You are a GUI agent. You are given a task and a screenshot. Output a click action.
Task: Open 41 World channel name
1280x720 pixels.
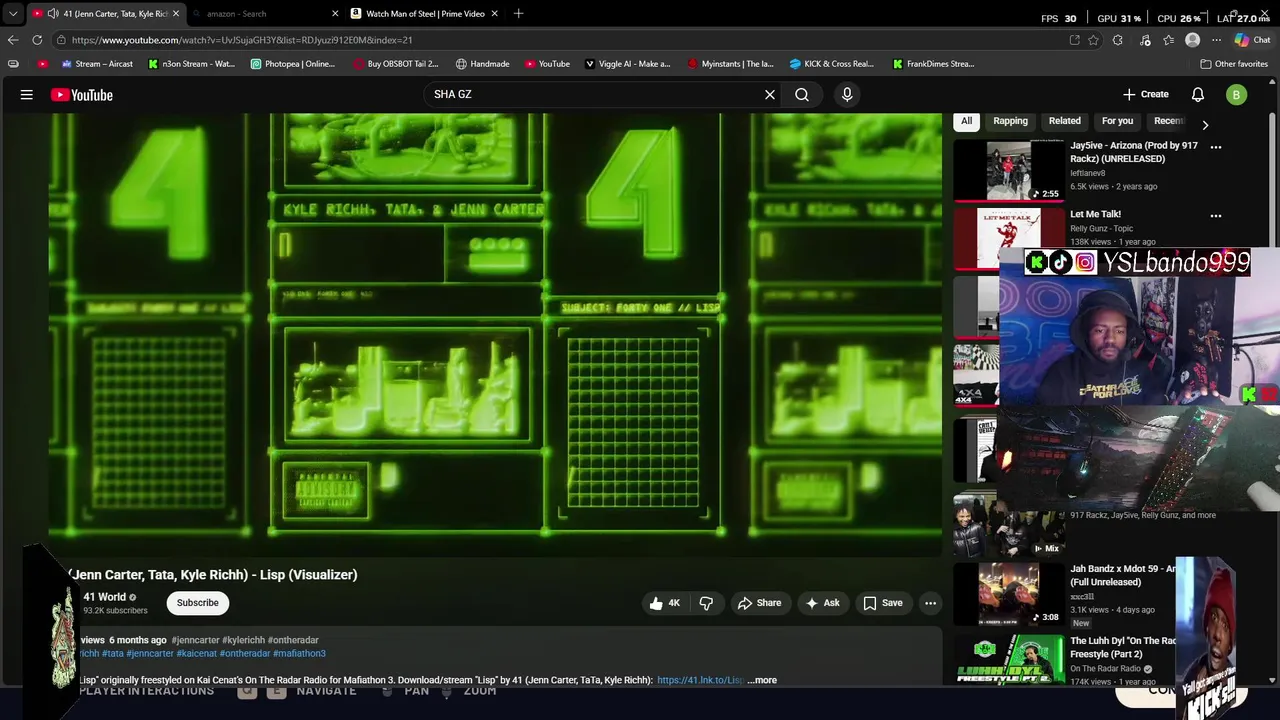105,597
